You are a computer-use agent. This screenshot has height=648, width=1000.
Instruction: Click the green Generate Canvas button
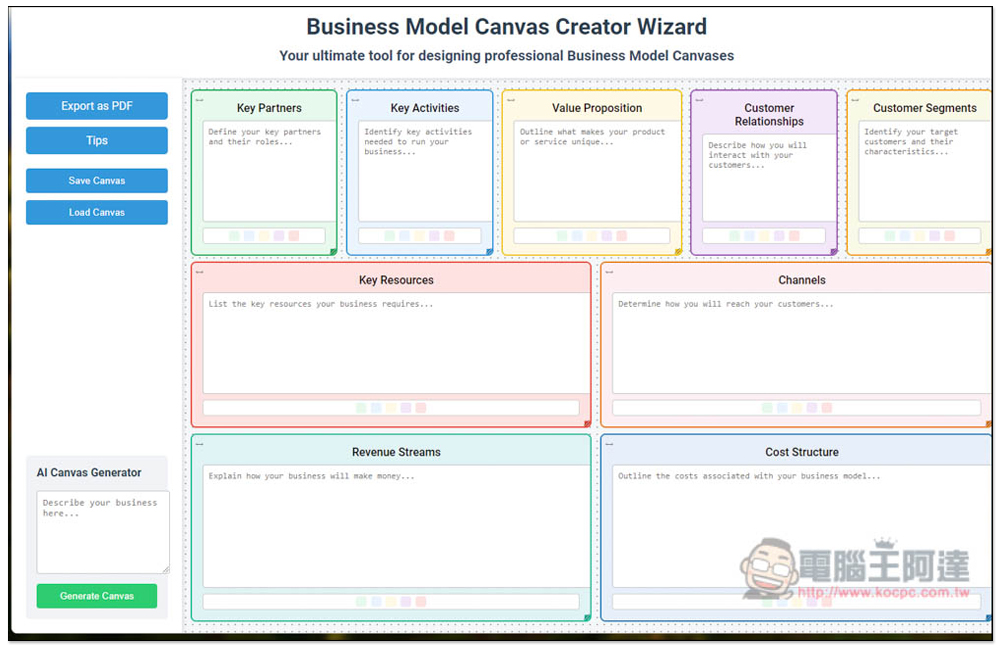pyautogui.click(x=97, y=596)
